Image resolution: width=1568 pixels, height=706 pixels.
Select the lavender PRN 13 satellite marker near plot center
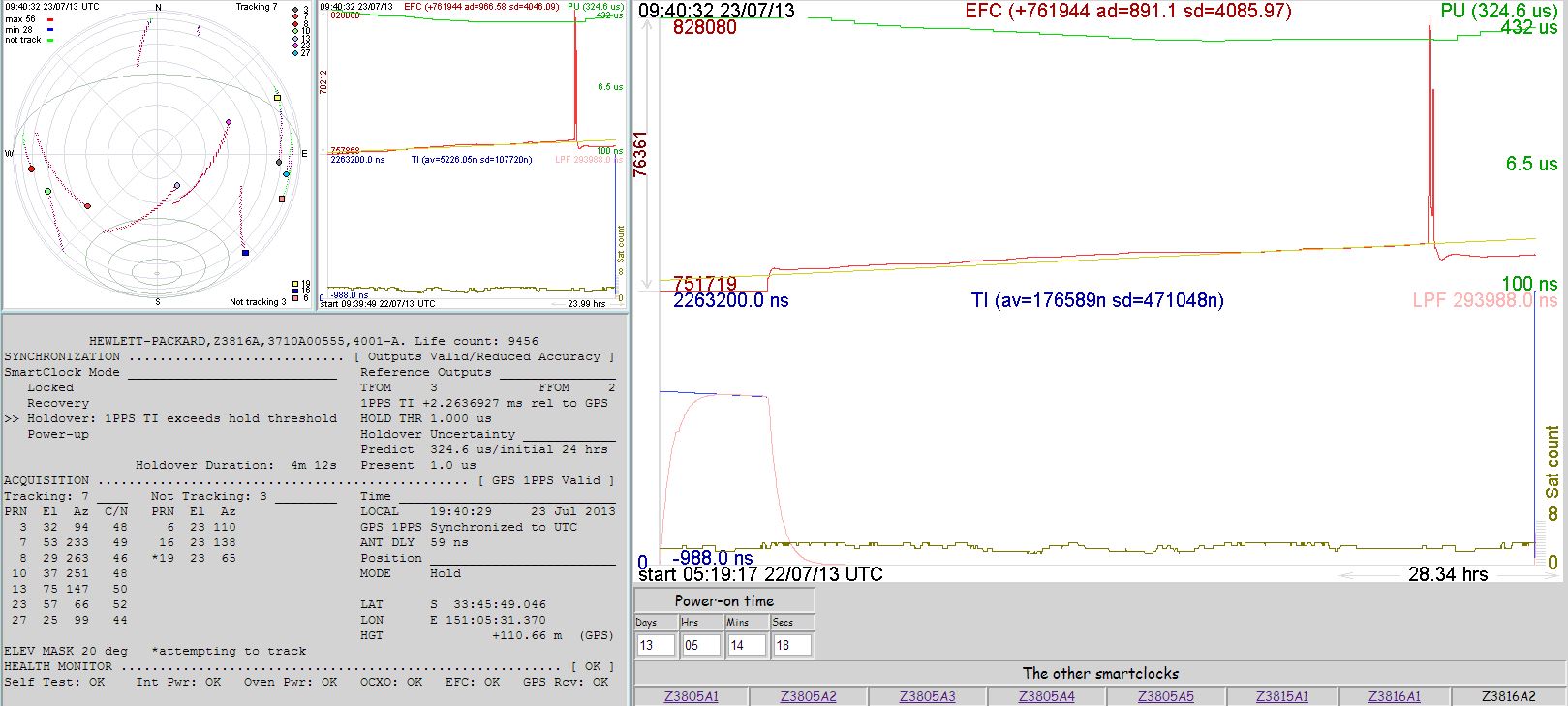point(176,185)
